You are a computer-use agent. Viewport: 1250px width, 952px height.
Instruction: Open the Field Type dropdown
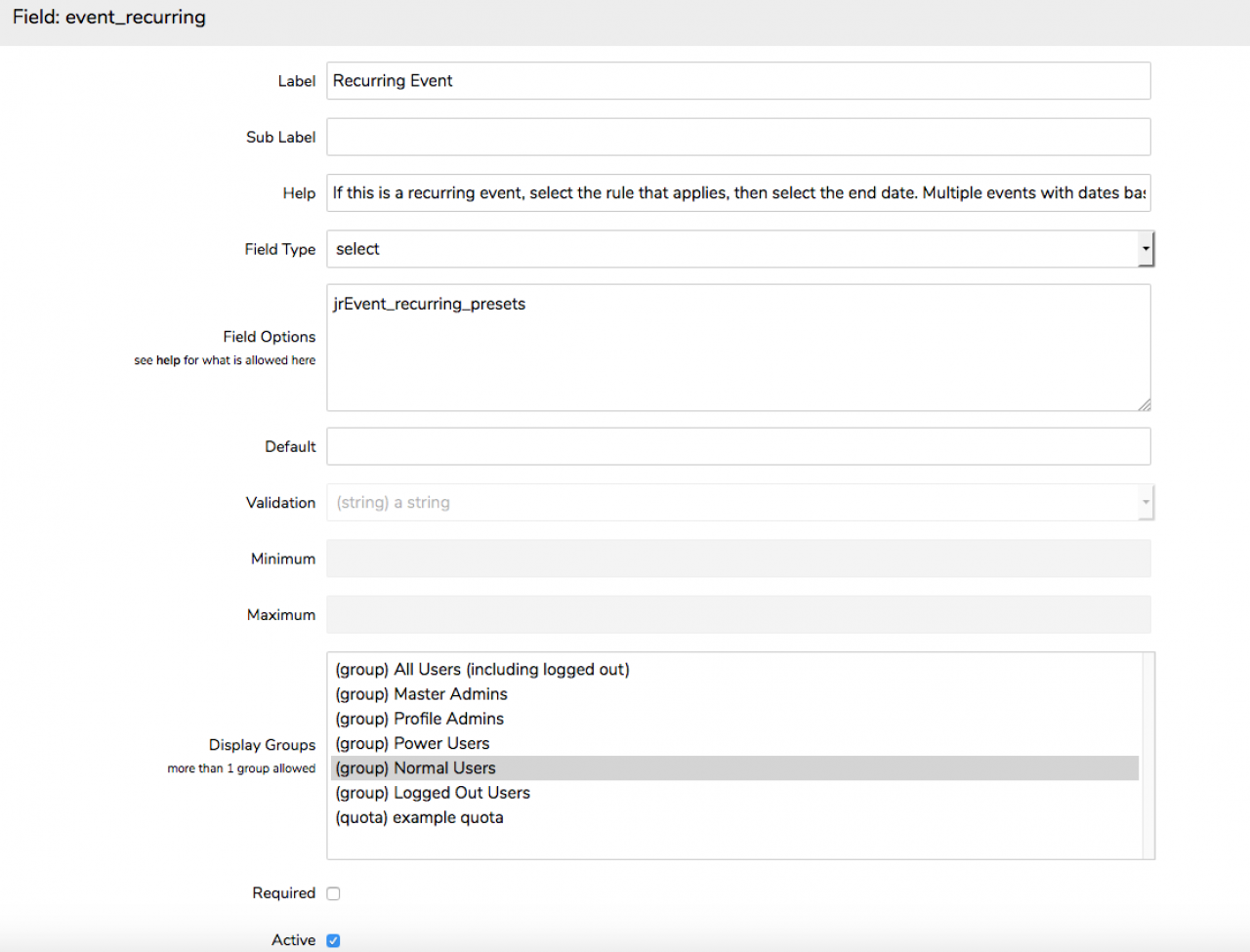(x=739, y=249)
